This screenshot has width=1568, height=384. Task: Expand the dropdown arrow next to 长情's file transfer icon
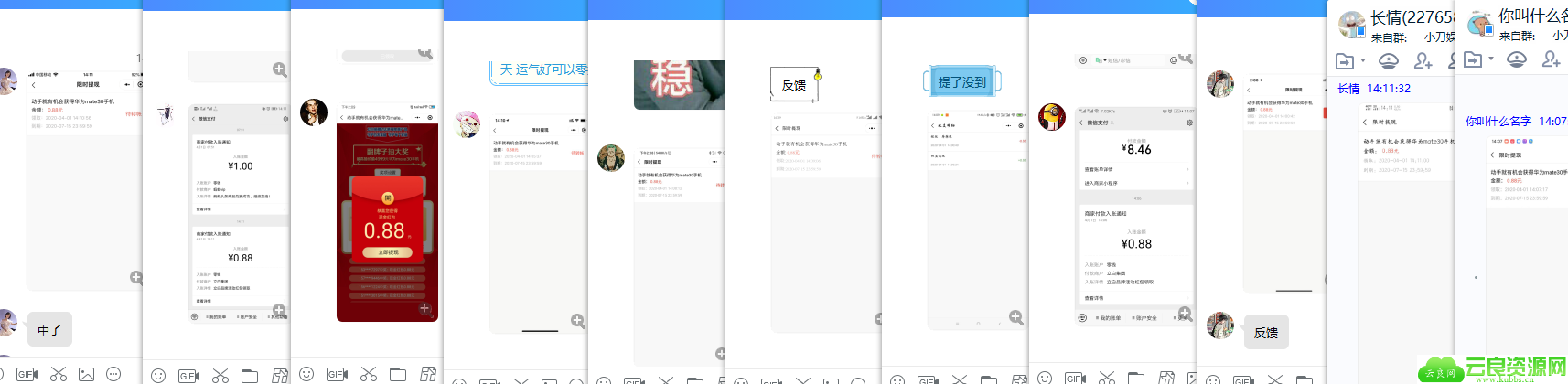coord(1363,60)
